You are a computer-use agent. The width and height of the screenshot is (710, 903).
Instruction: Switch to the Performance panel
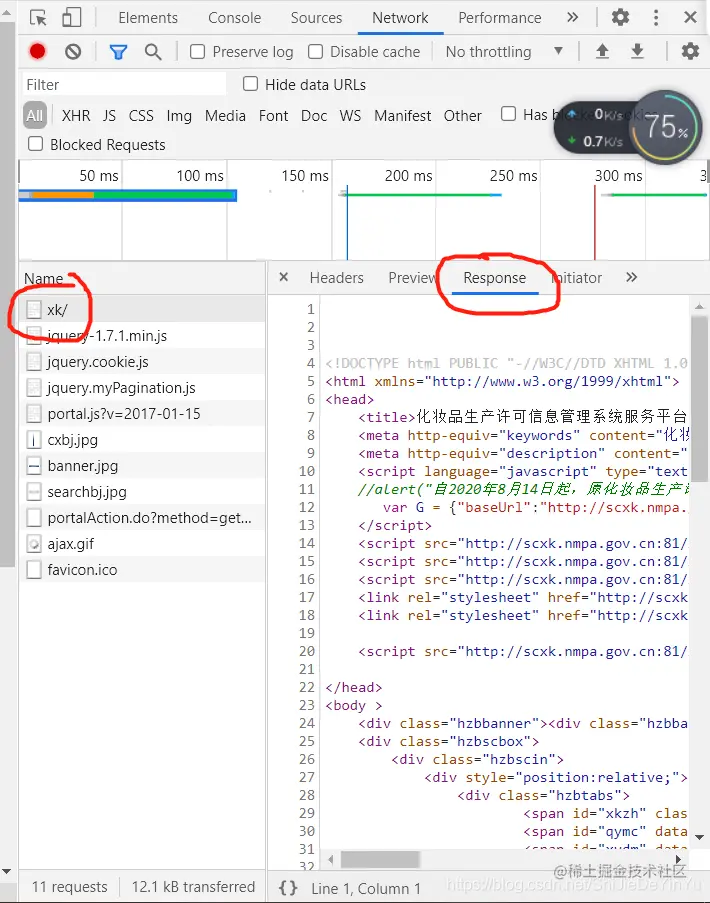point(500,18)
